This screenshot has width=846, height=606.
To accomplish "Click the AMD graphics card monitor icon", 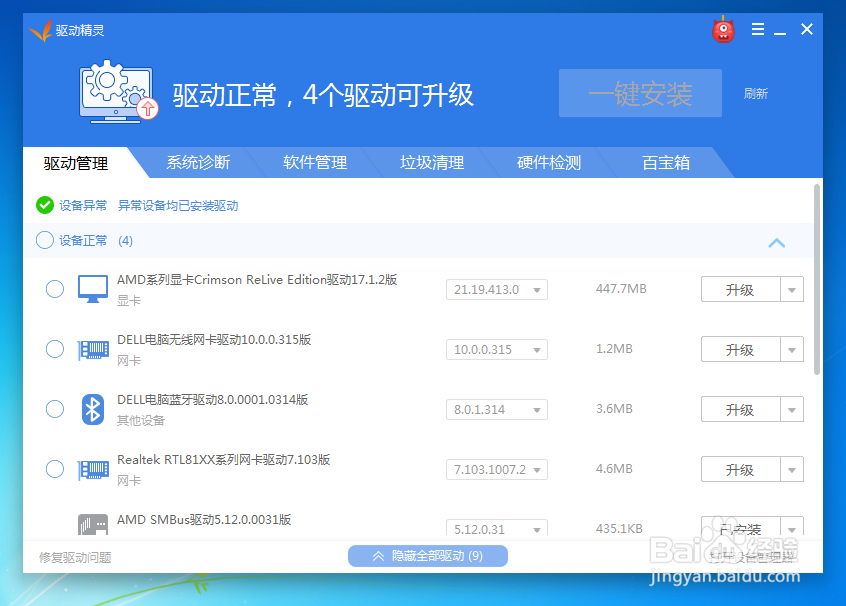I will (93, 289).
